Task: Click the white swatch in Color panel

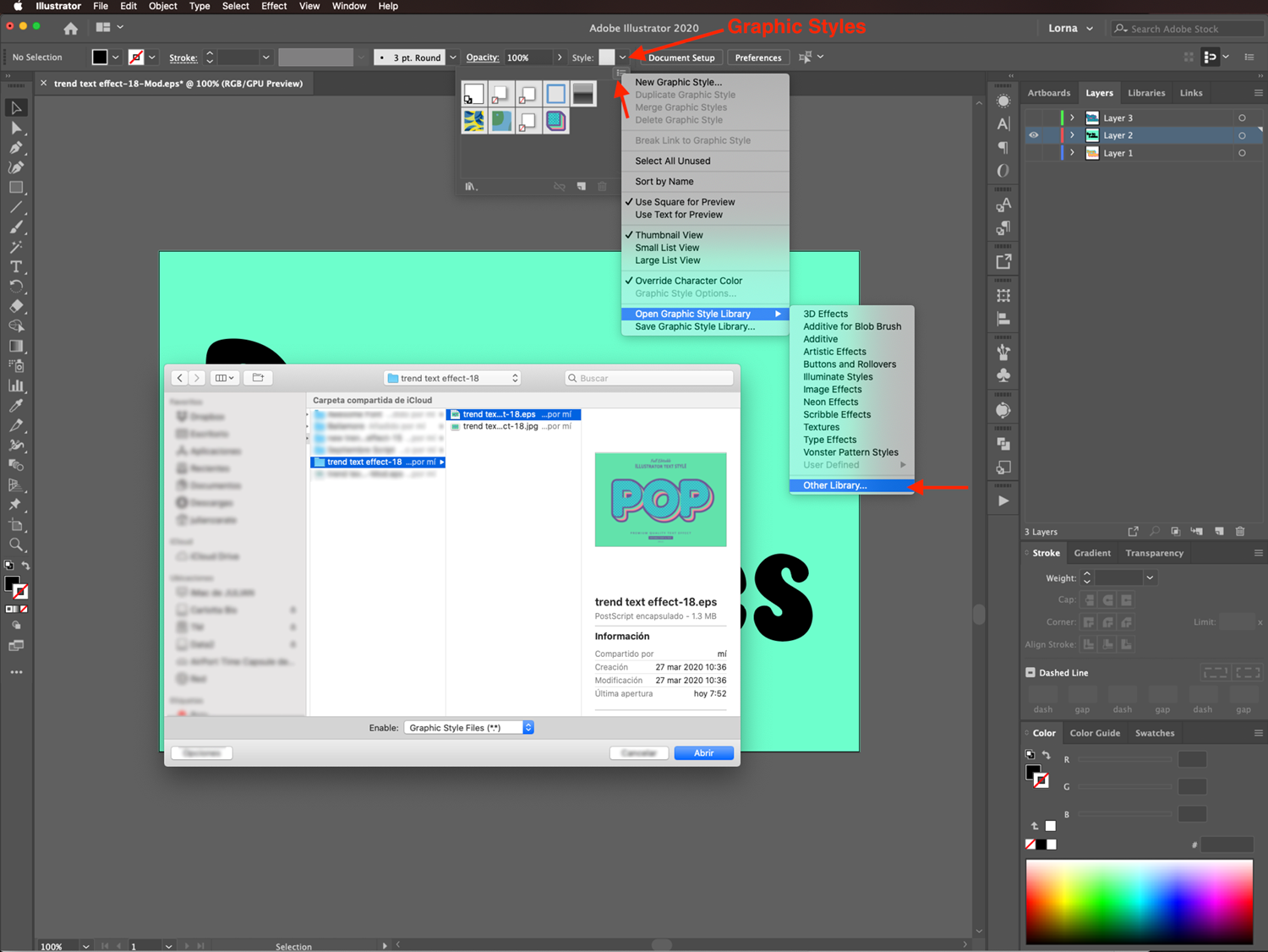Action: pos(1051,826)
